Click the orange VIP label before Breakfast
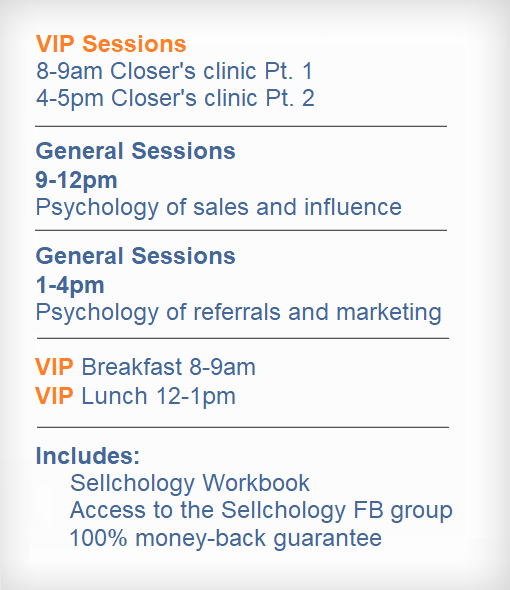 [x=54, y=367]
